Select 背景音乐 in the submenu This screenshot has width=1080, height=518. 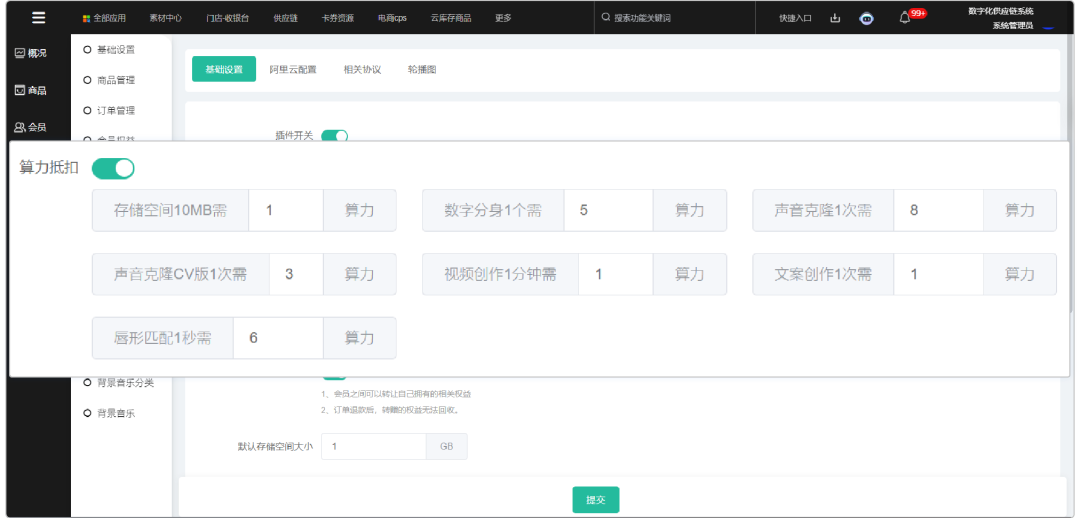click(x=109, y=413)
